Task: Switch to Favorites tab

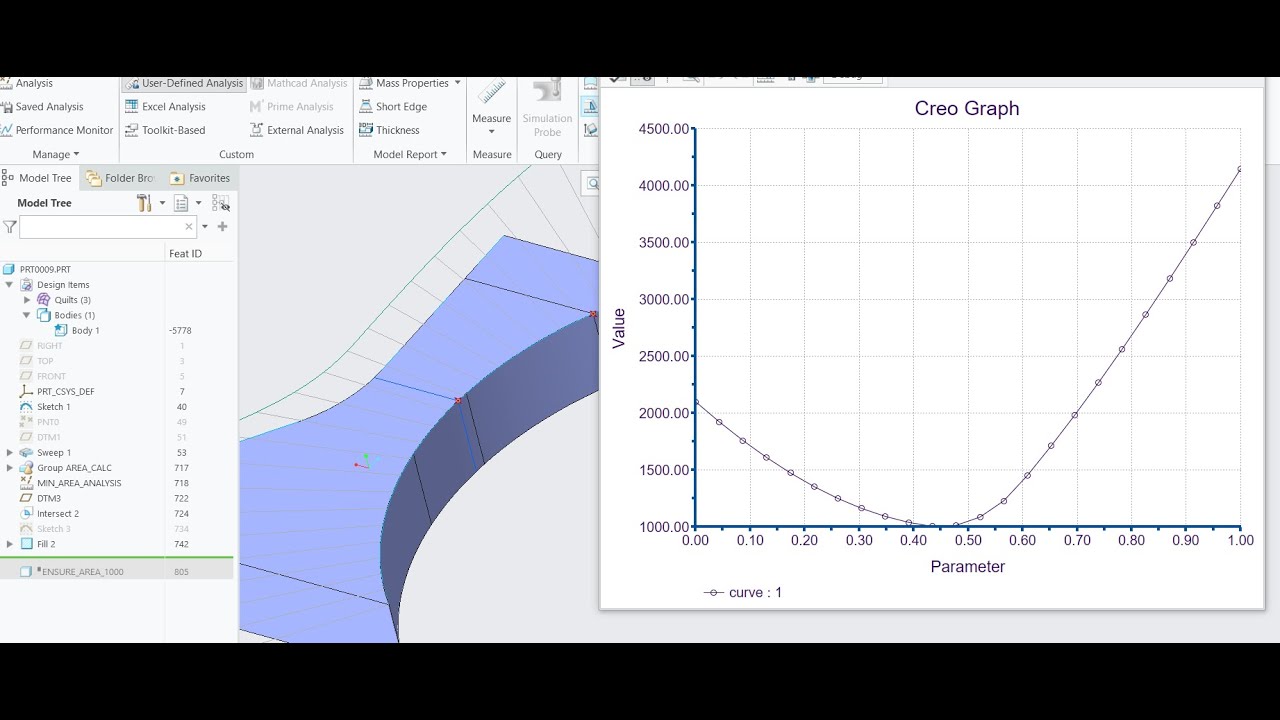Action: point(200,178)
